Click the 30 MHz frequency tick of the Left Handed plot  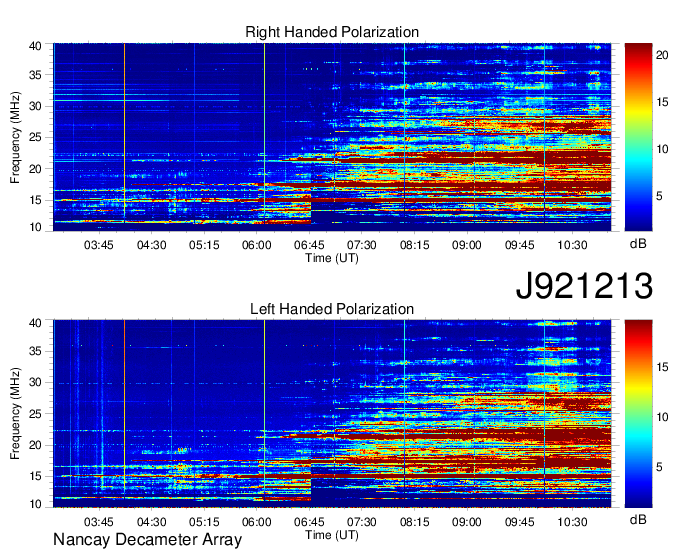(35, 382)
